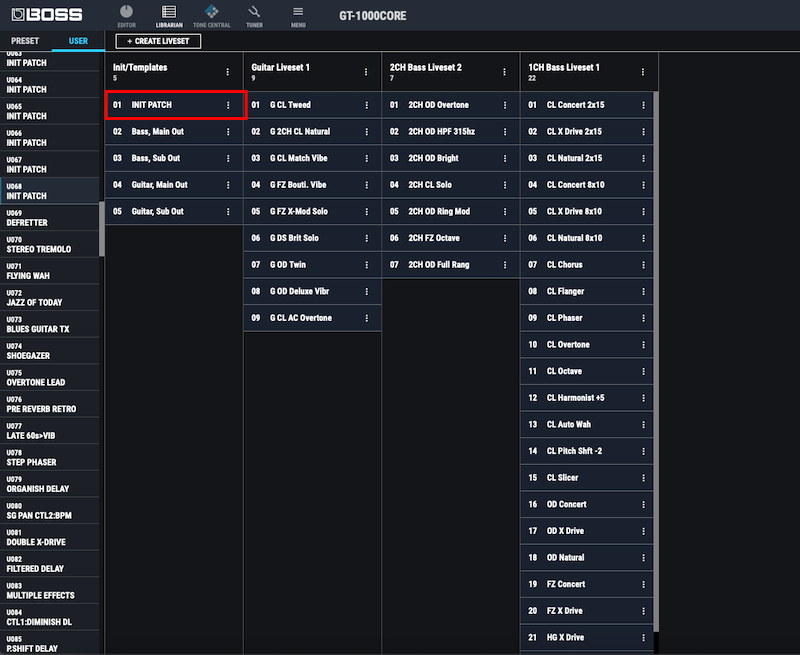
Task: Open options menu for 1CH Bass Liveset 1
Action: click(x=643, y=72)
